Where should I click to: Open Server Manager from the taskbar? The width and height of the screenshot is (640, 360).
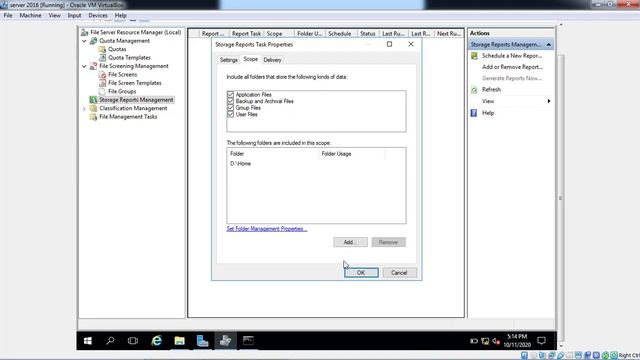tap(202, 341)
